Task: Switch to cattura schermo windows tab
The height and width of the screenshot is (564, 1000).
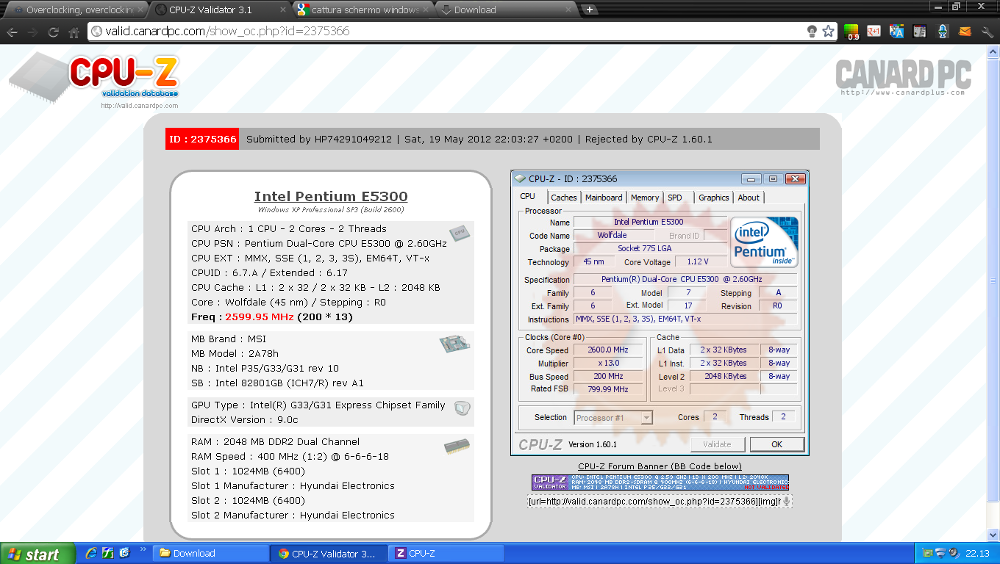Action: 364,10
